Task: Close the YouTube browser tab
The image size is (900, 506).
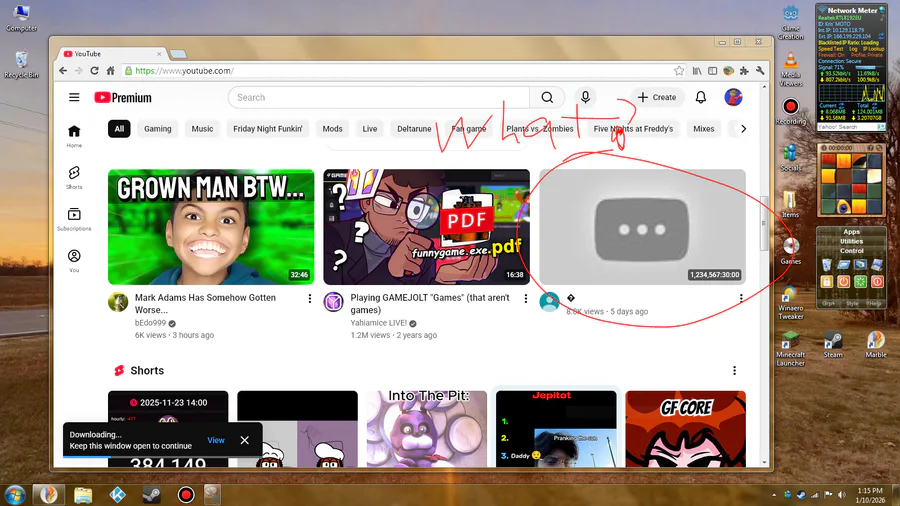Action: (159, 54)
